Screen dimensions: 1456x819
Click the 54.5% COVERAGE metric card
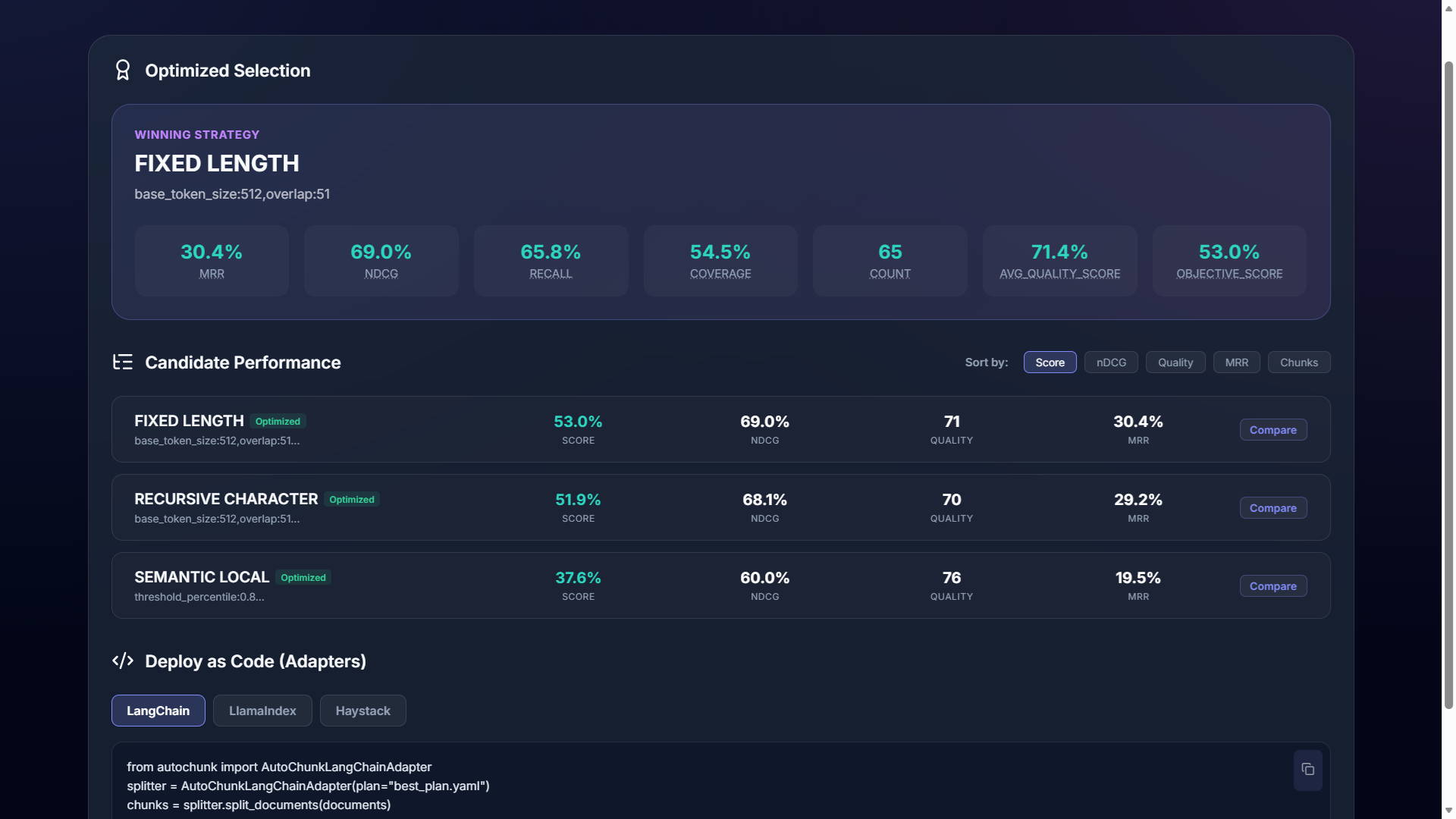click(x=720, y=261)
